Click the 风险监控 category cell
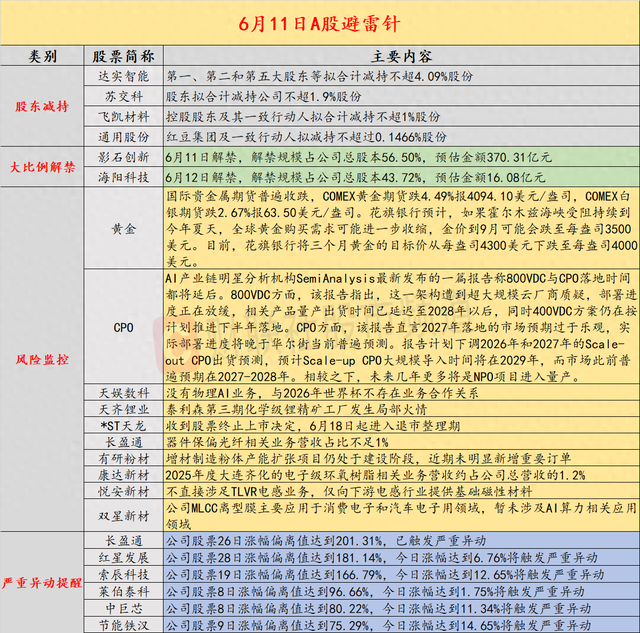640x633 pixels. pos(42,360)
